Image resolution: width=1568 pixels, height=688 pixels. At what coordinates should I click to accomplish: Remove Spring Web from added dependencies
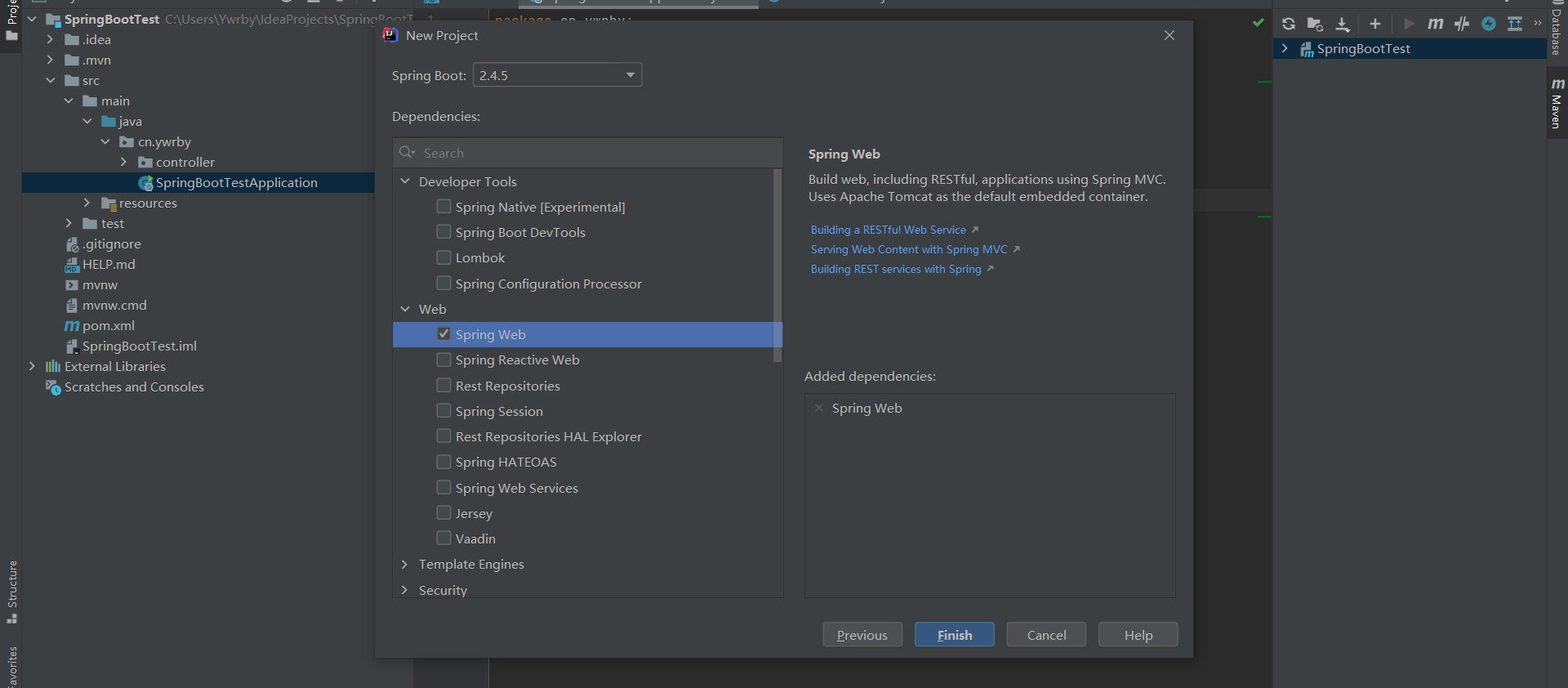pos(819,408)
